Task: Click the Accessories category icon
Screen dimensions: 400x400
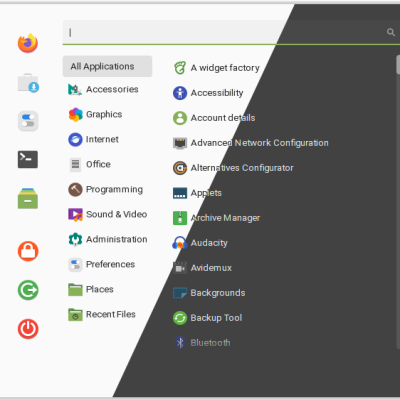Action: tap(75, 89)
